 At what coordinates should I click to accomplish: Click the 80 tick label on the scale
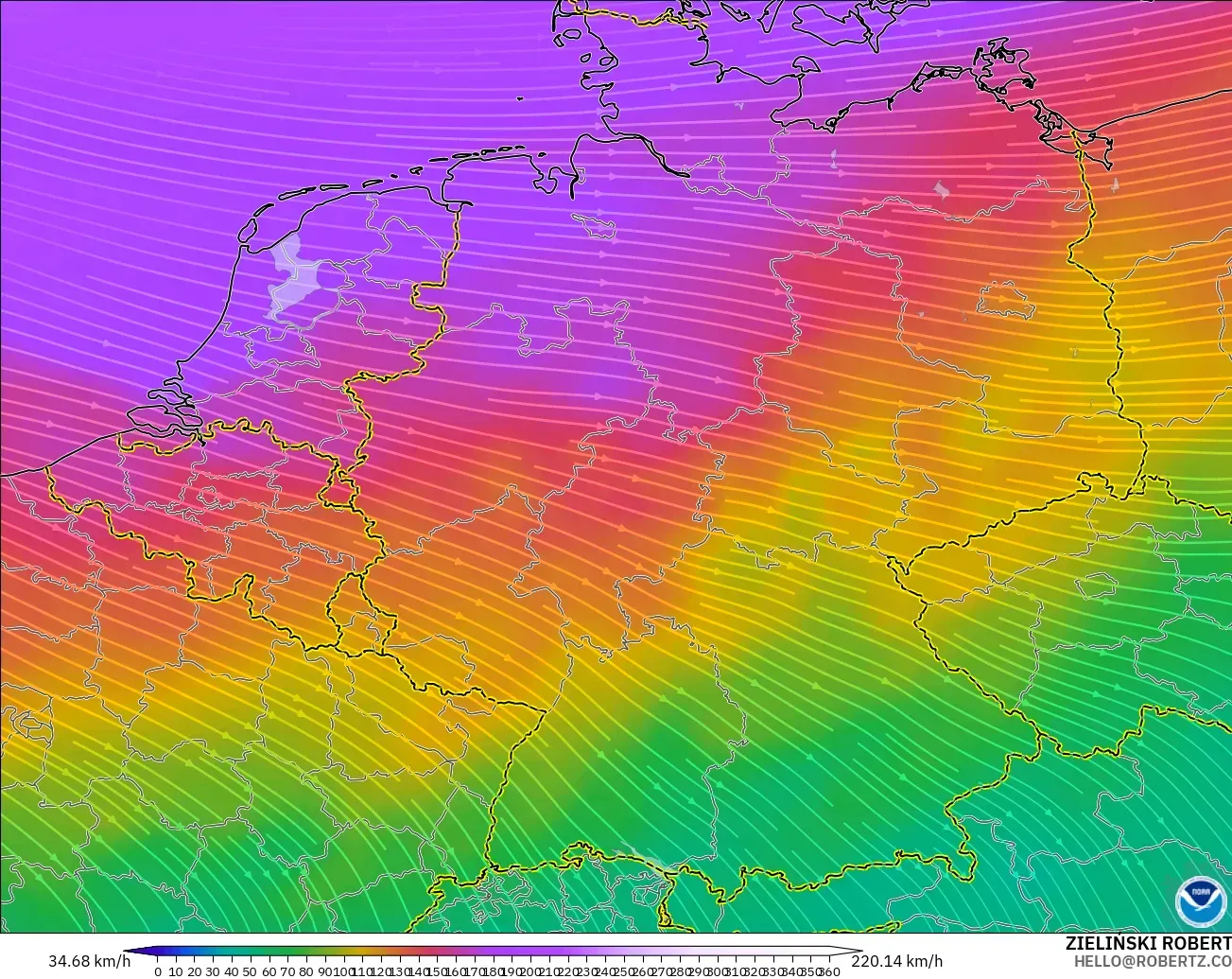305,972
